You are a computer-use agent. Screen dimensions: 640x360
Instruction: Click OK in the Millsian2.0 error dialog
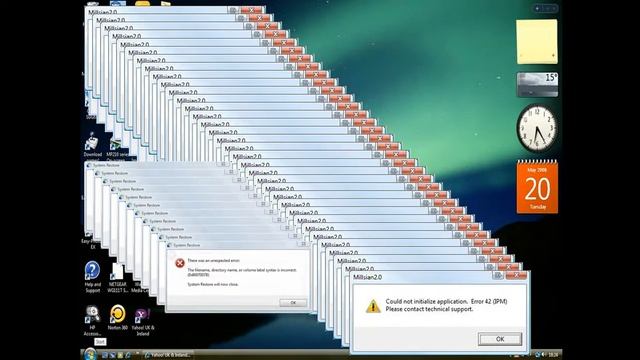(500, 339)
